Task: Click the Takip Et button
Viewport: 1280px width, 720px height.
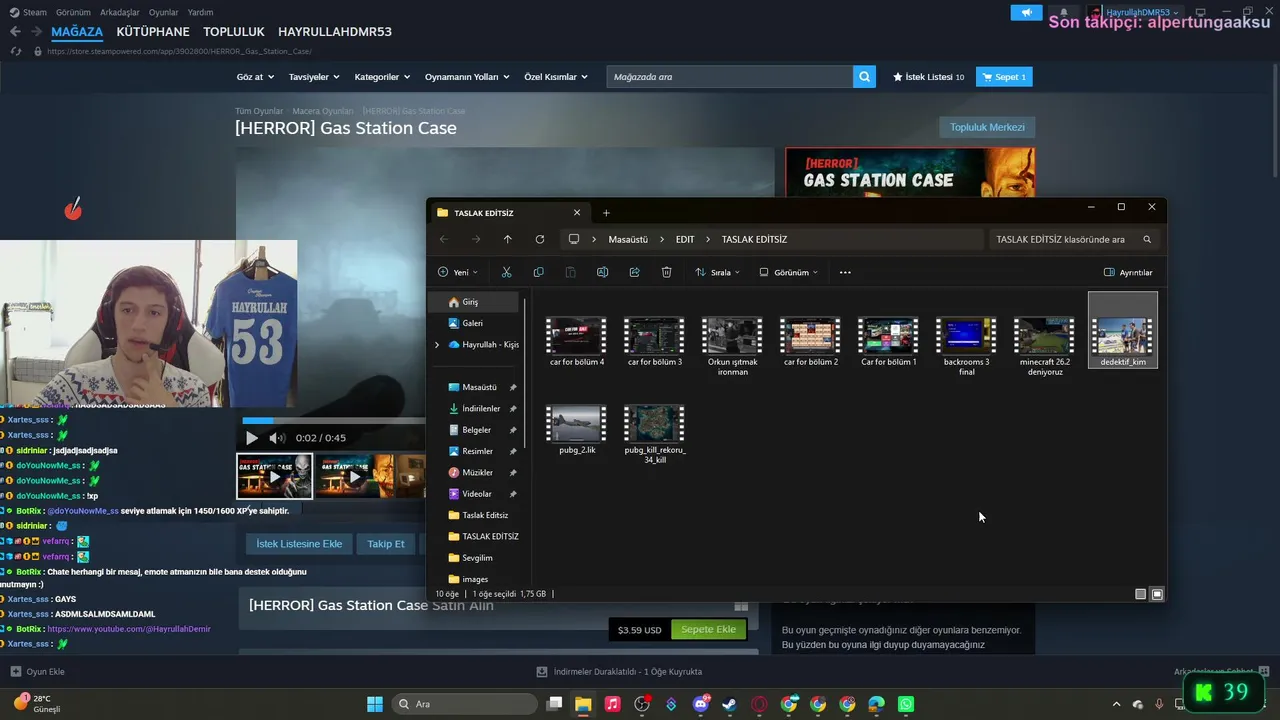Action: tap(386, 544)
